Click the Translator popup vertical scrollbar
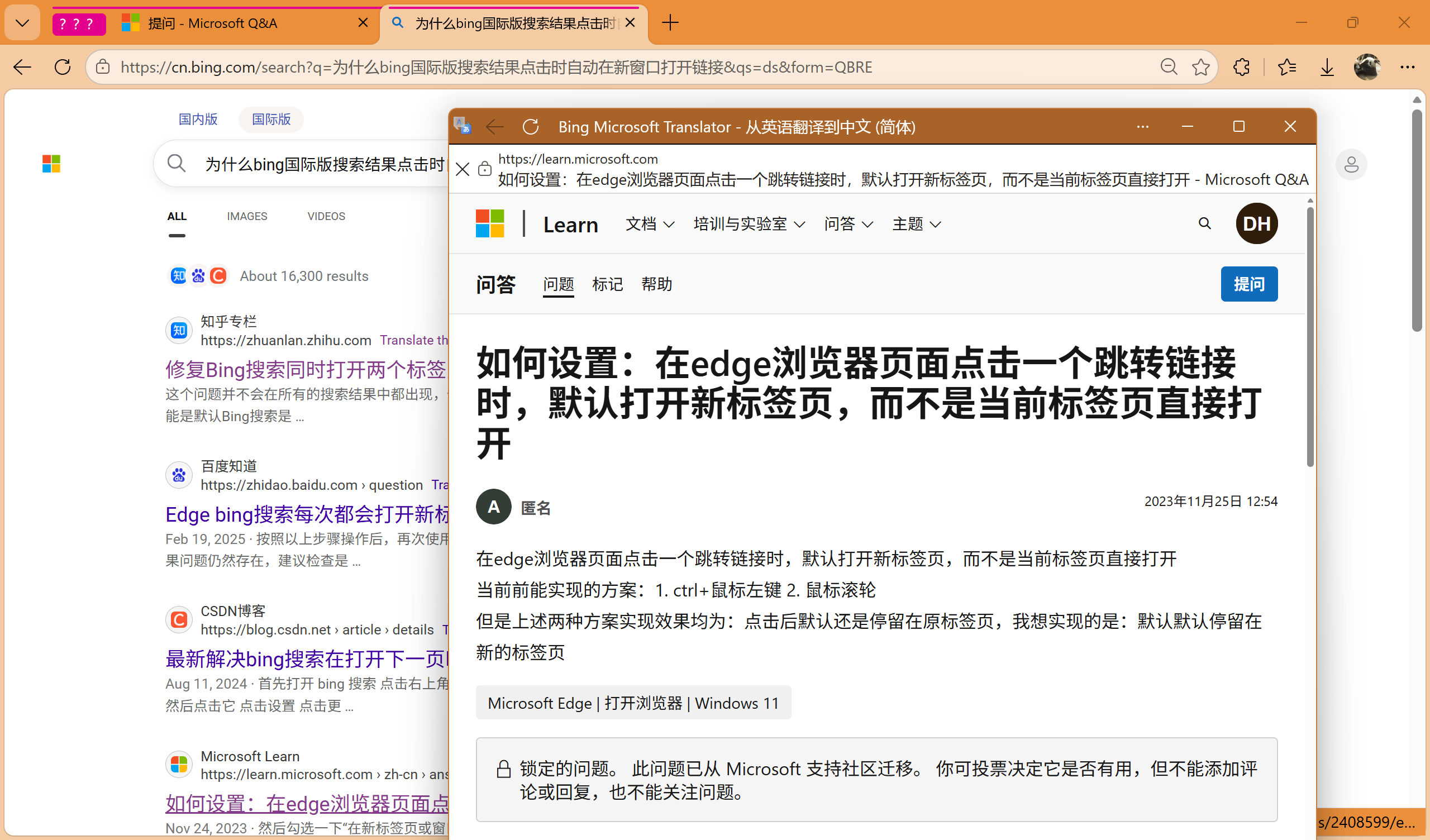The image size is (1430, 840). (1310, 337)
